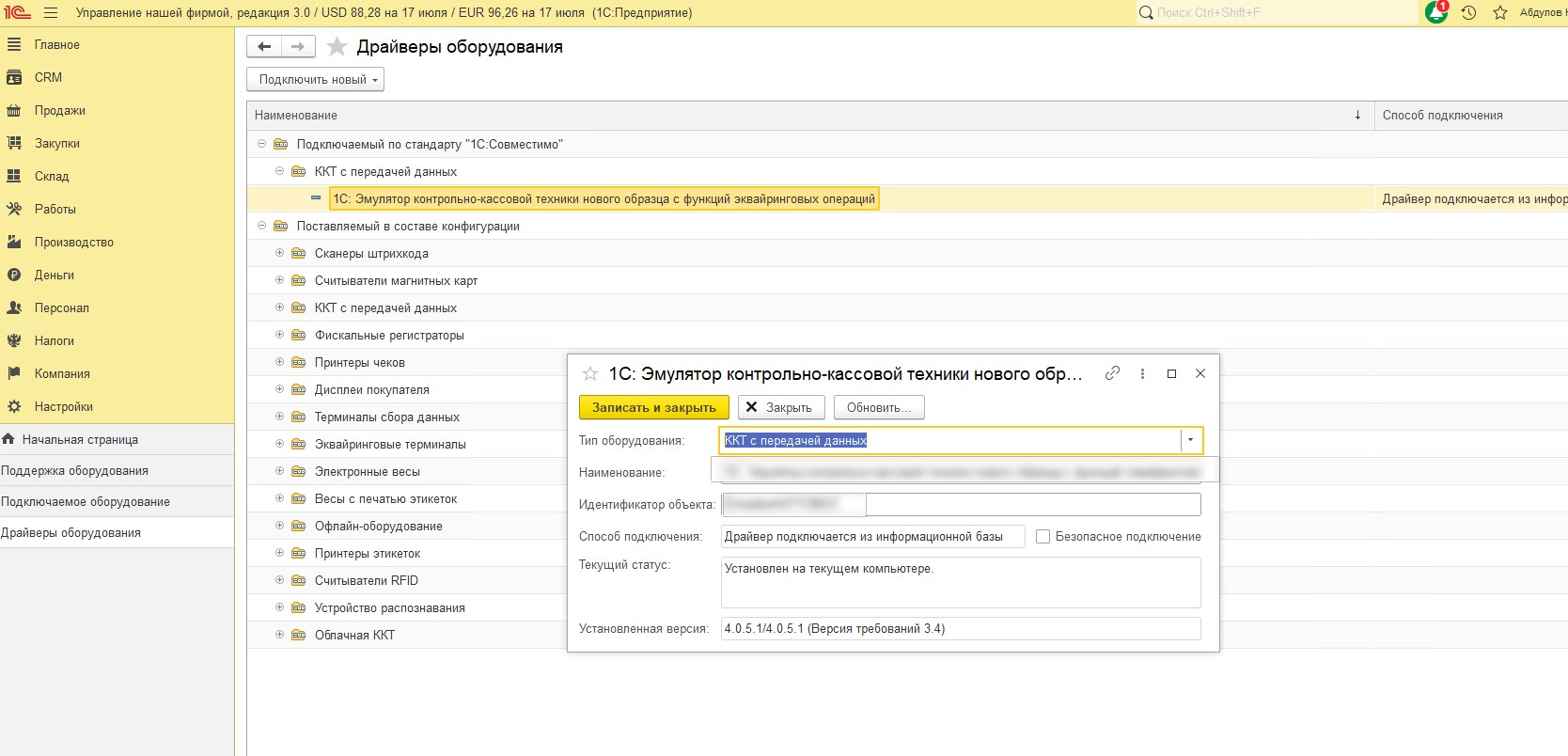The width and height of the screenshot is (1568, 756).
Task: Go back with the left arrow button
Action: pos(264,46)
